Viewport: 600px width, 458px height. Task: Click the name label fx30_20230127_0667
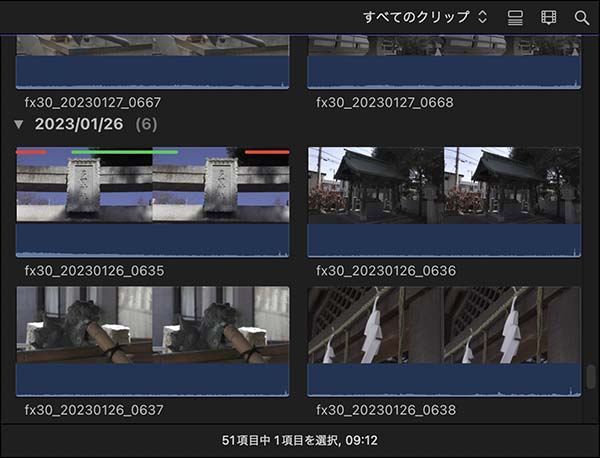click(x=93, y=102)
